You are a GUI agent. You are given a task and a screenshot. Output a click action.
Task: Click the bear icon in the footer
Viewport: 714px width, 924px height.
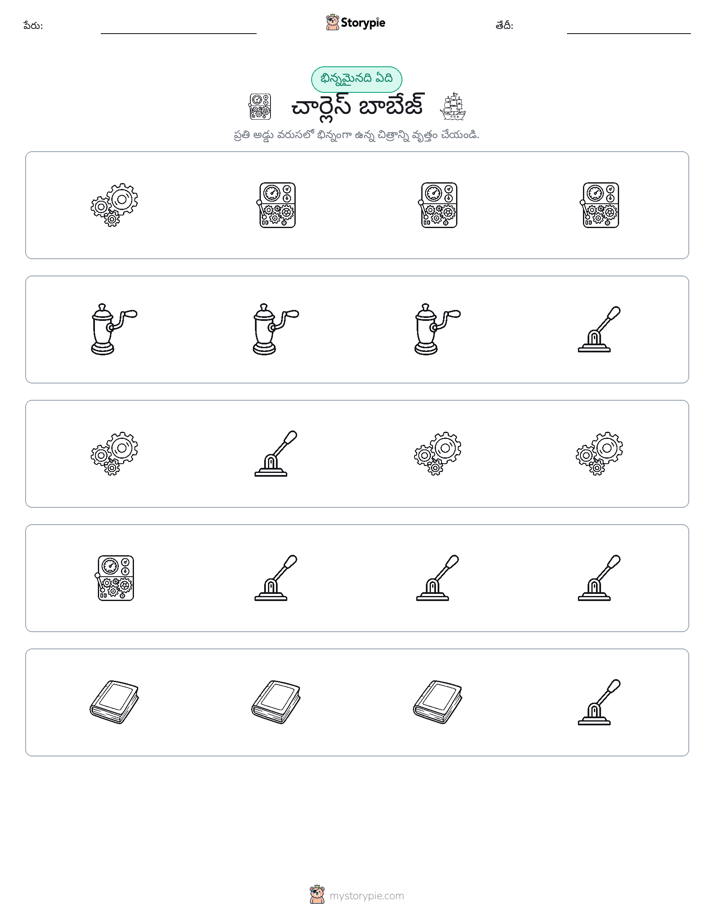tap(317, 895)
